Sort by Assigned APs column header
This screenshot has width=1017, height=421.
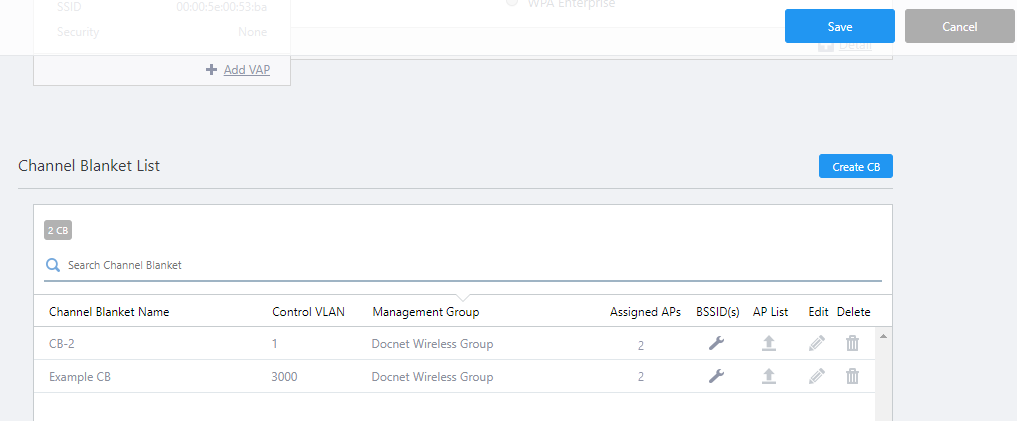[x=645, y=312]
